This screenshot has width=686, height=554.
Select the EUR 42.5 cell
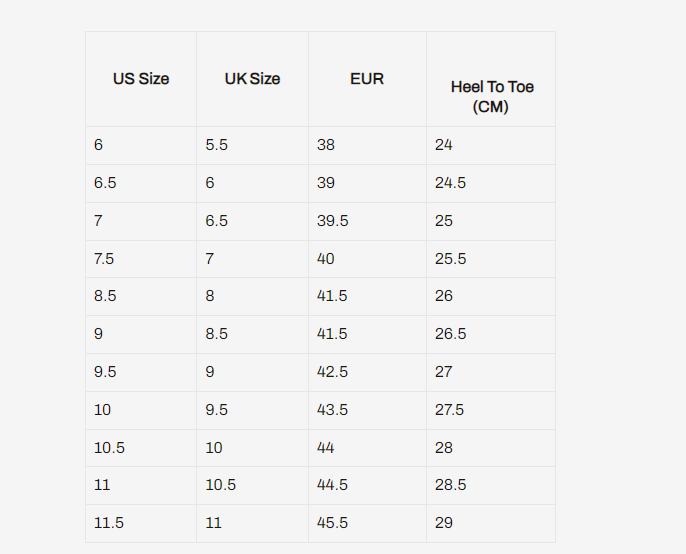[332, 372]
